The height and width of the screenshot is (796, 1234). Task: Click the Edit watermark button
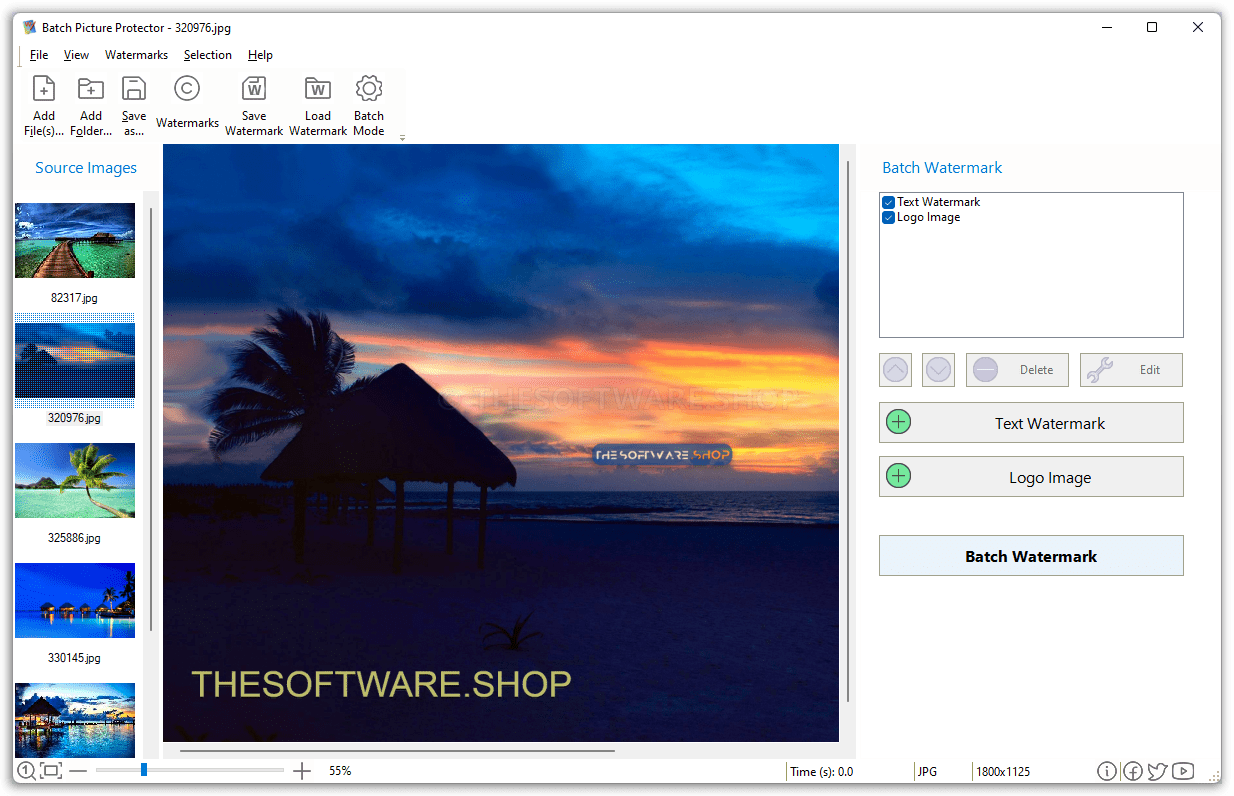pos(1131,370)
